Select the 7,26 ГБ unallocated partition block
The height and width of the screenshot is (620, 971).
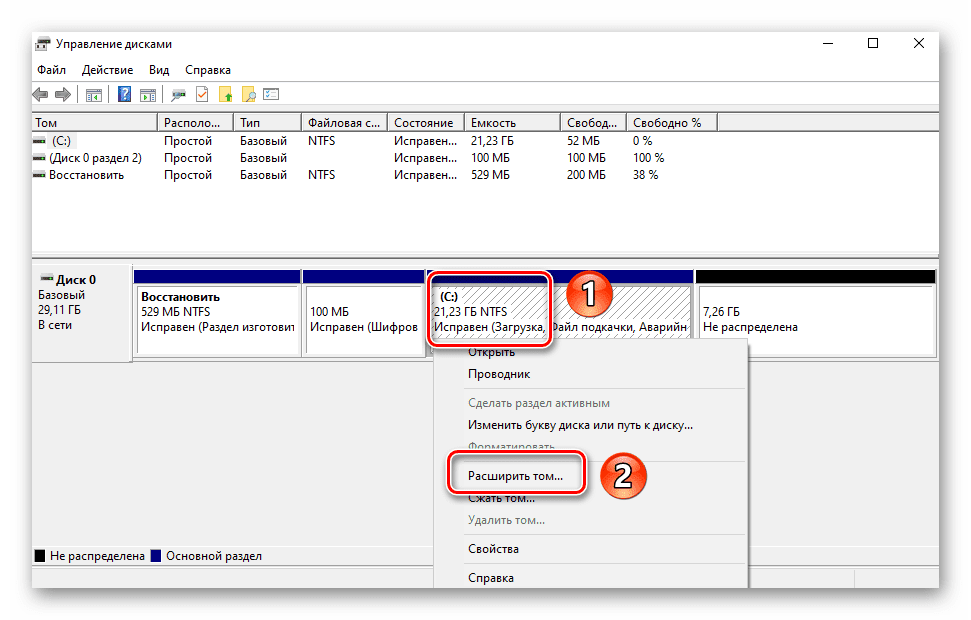pyautogui.click(x=816, y=320)
